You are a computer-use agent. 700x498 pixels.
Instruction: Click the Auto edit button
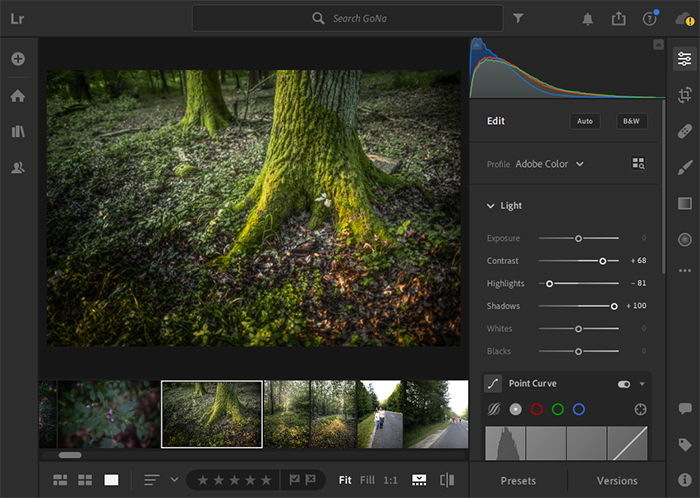click(585, 121)
